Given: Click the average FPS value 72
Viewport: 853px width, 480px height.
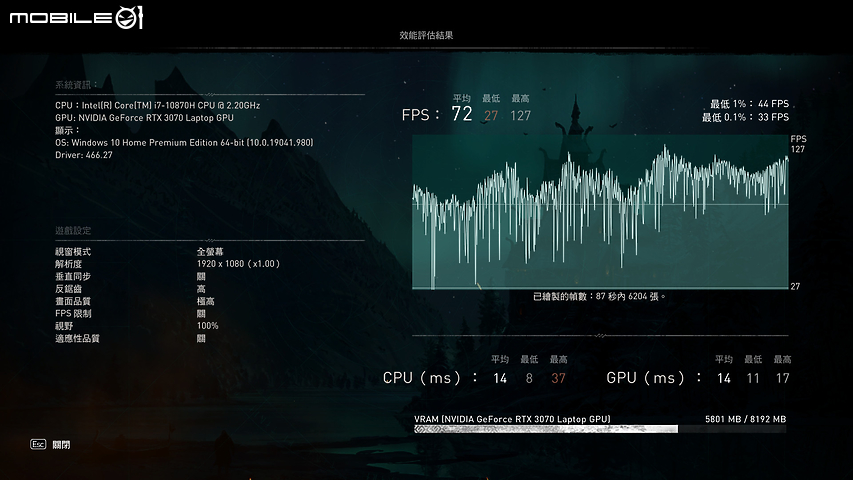Looking at the screenshot, I should coord(462,114).
